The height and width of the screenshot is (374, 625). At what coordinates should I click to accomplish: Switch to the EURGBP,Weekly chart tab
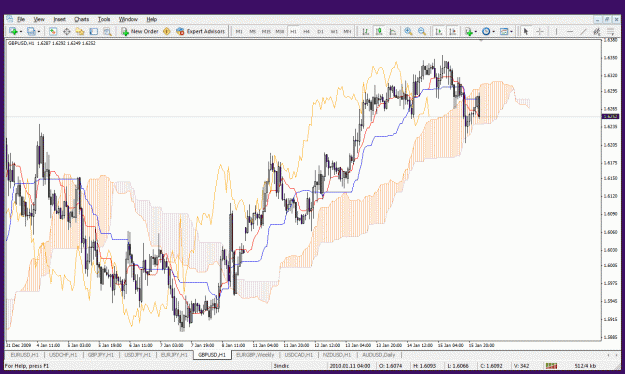(255, 355)
